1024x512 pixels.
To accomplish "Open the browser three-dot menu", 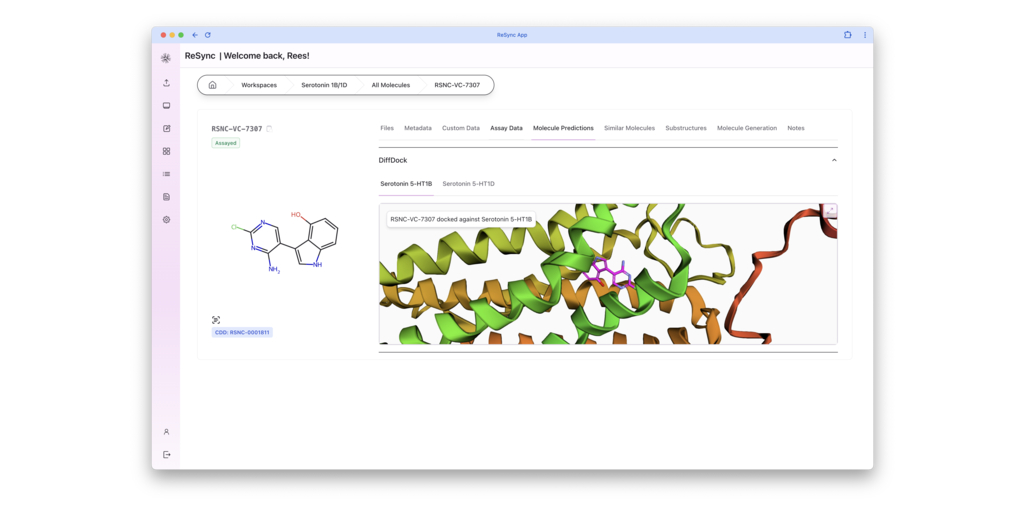I will [865, 35].
